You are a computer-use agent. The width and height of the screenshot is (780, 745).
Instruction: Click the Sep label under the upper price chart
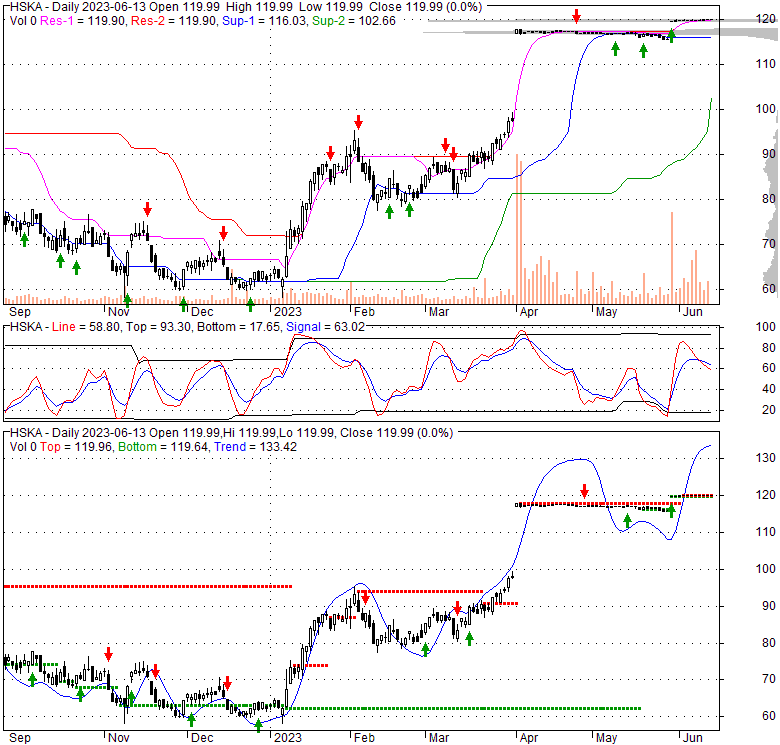tap(20, 312)
